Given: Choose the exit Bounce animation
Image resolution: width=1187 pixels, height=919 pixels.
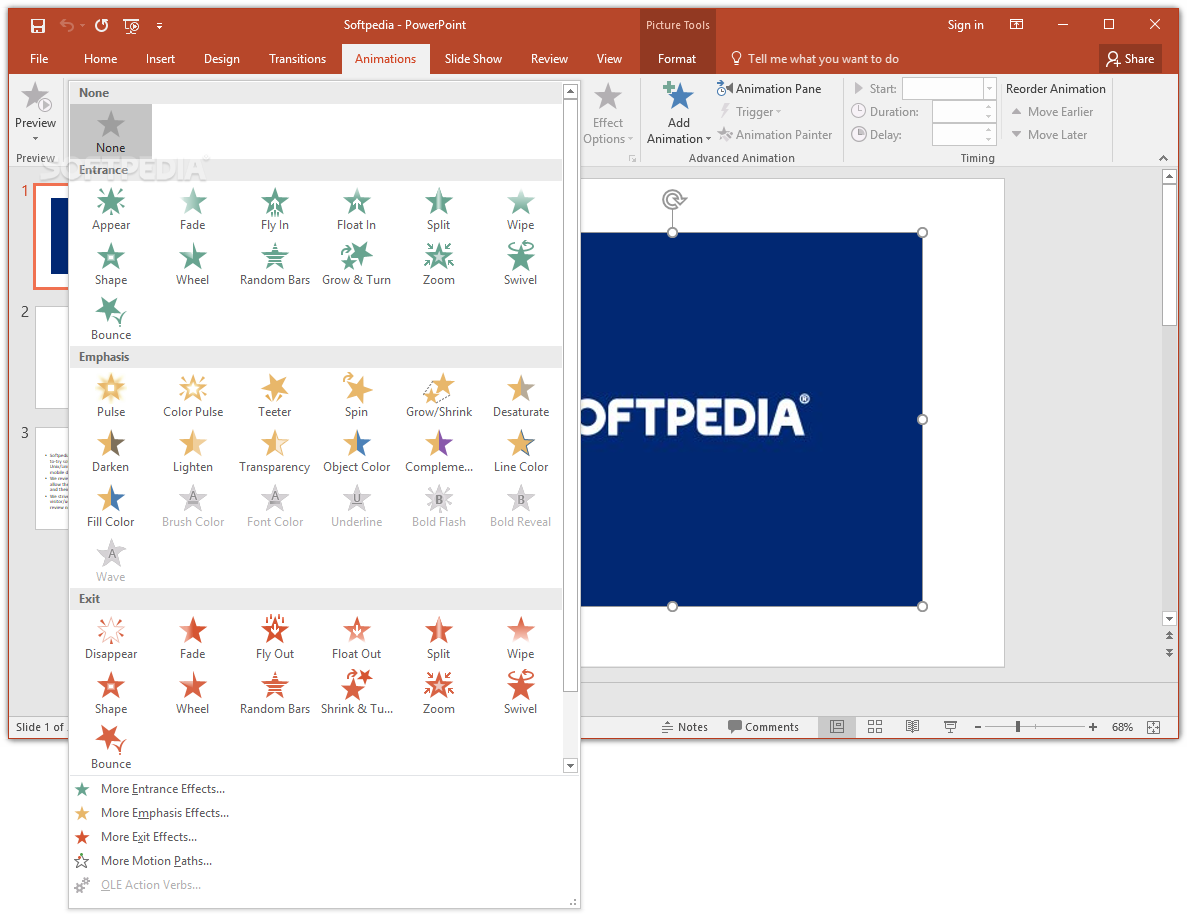Looking at the screenshot, I should coord(111,749).
